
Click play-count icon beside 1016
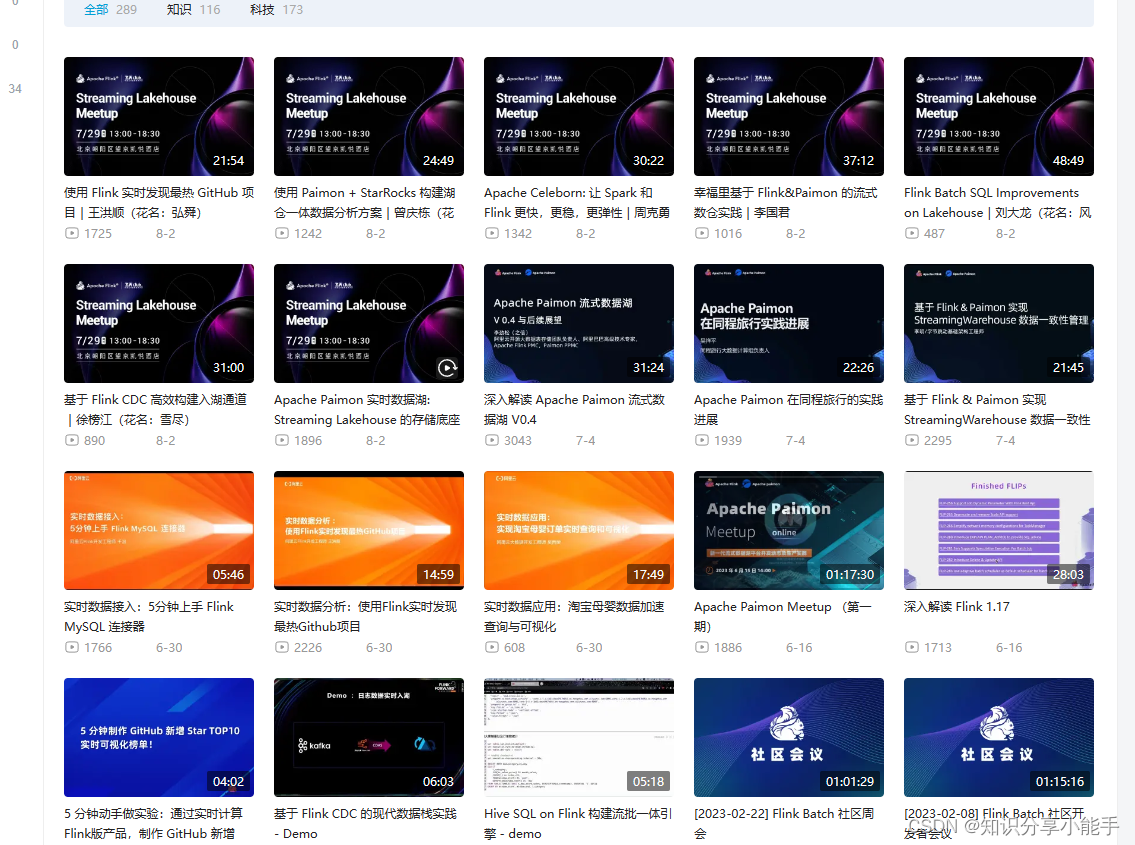click(701, 233)
